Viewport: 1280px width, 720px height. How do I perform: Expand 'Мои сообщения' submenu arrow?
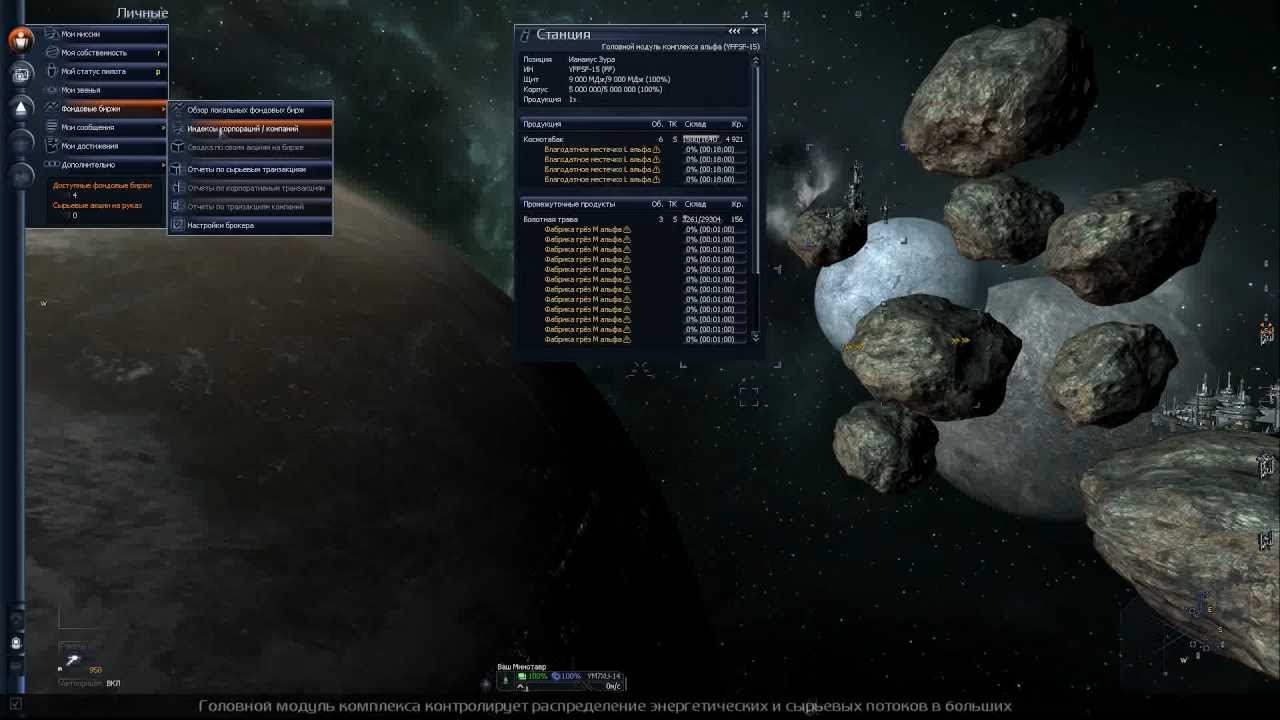[162, 127]
